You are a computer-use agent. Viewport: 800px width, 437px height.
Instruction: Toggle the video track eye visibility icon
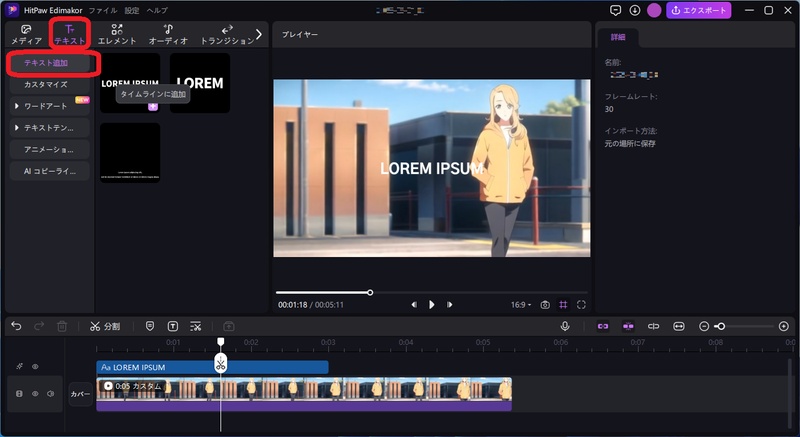(x=35, y=394)
